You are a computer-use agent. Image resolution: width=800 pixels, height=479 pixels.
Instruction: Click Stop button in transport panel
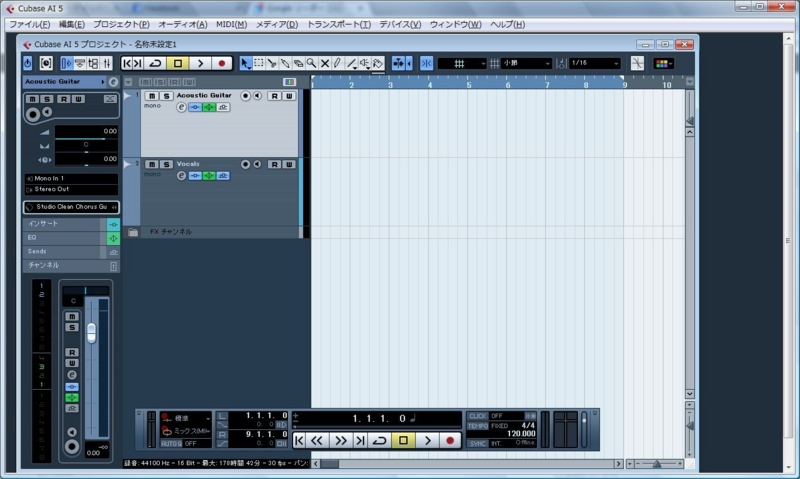point(403,440)
